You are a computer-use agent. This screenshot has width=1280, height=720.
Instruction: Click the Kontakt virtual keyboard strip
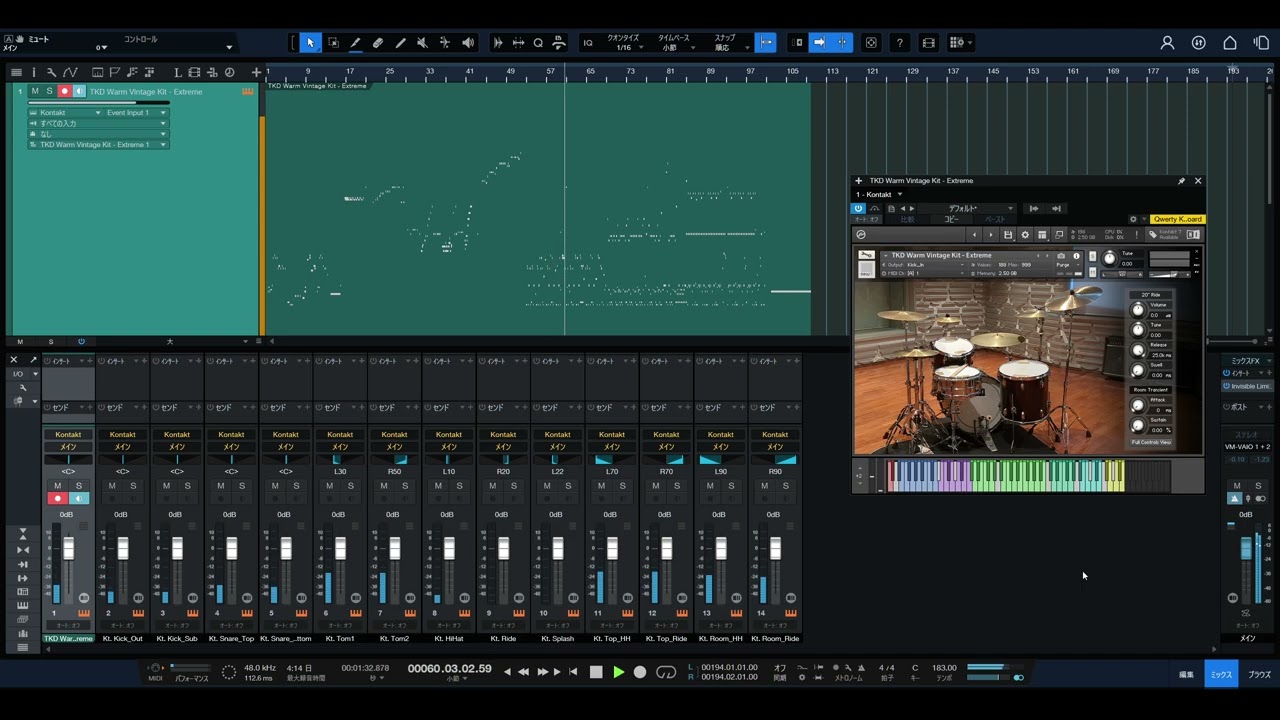[1027, 476]
